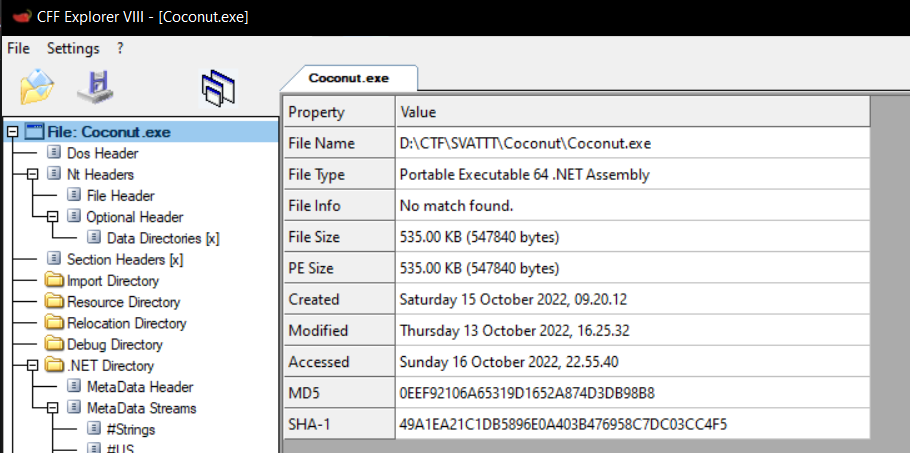Click the Portable Executable 64 .NET Assembly value
The width and height of the screenshot is (910, 453).
tap(525, 175)
